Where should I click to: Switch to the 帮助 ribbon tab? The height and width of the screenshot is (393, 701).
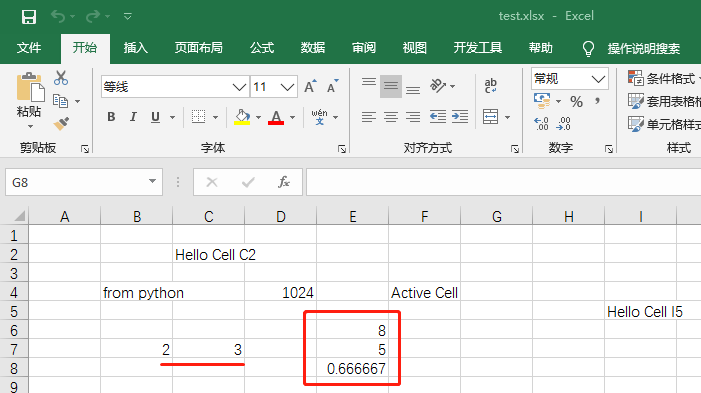(541, 48)
